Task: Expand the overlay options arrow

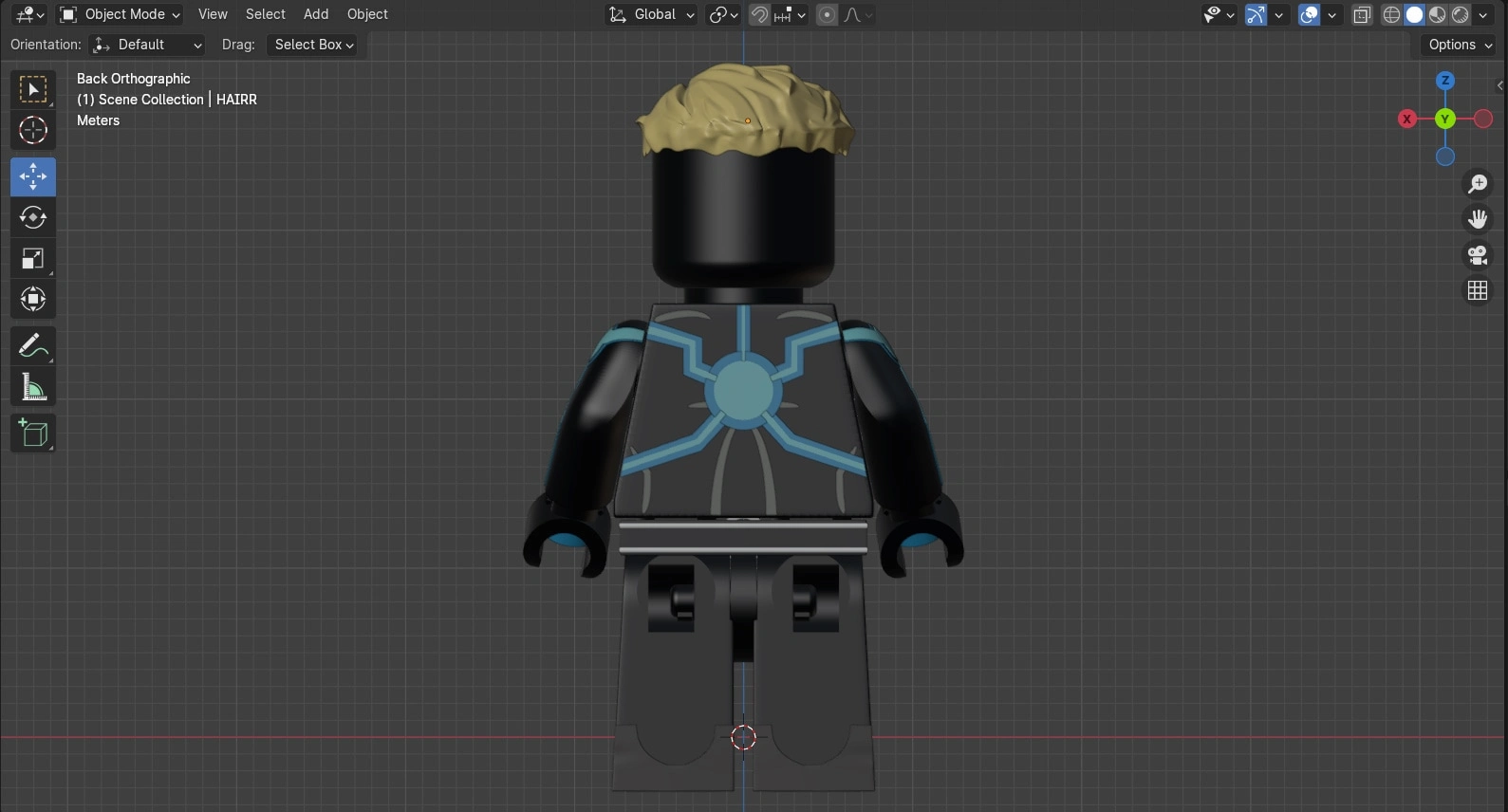Action: click(1332, 14)
